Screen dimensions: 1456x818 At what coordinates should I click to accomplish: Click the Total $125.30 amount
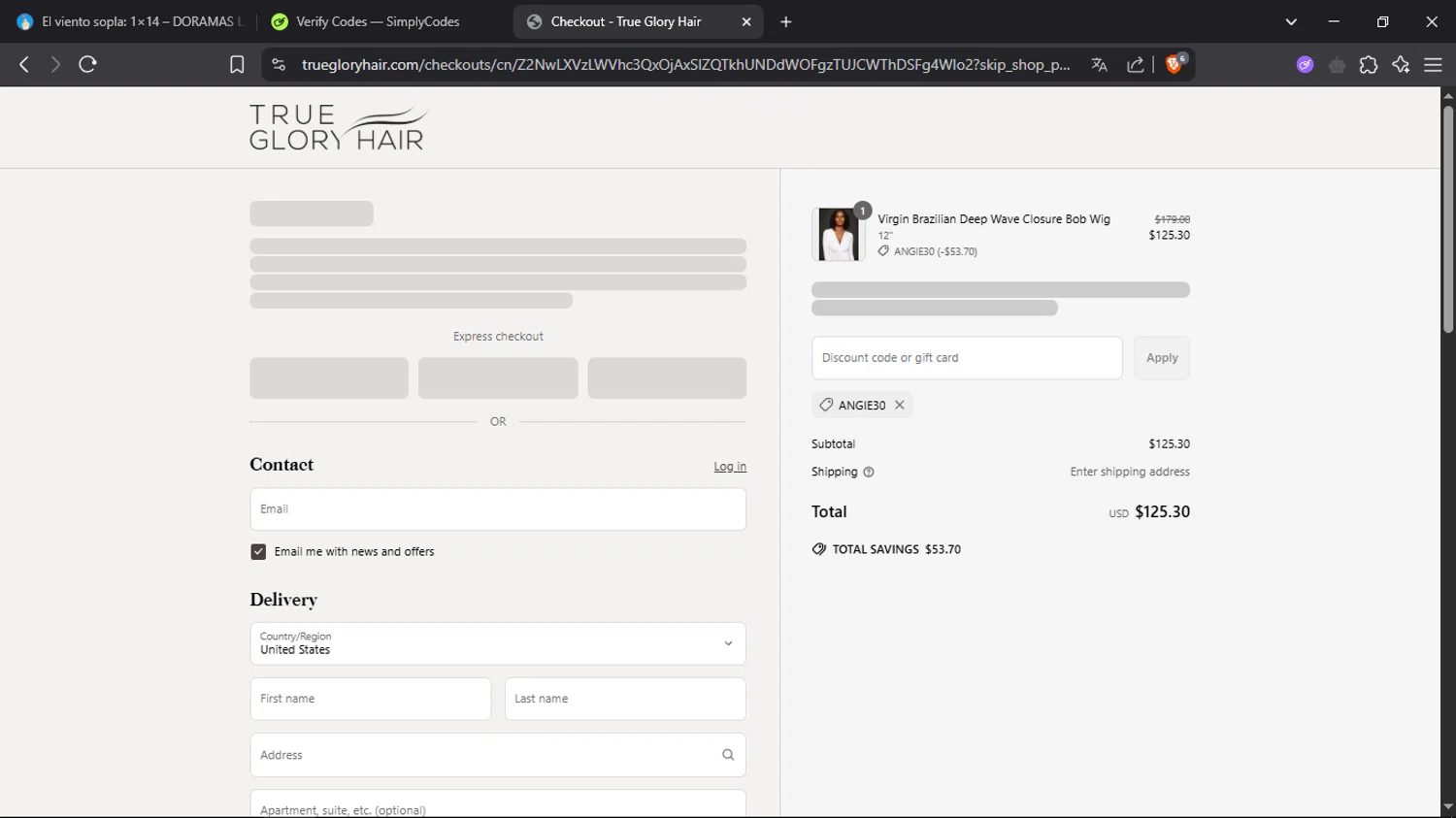(x=1162, y=511)
